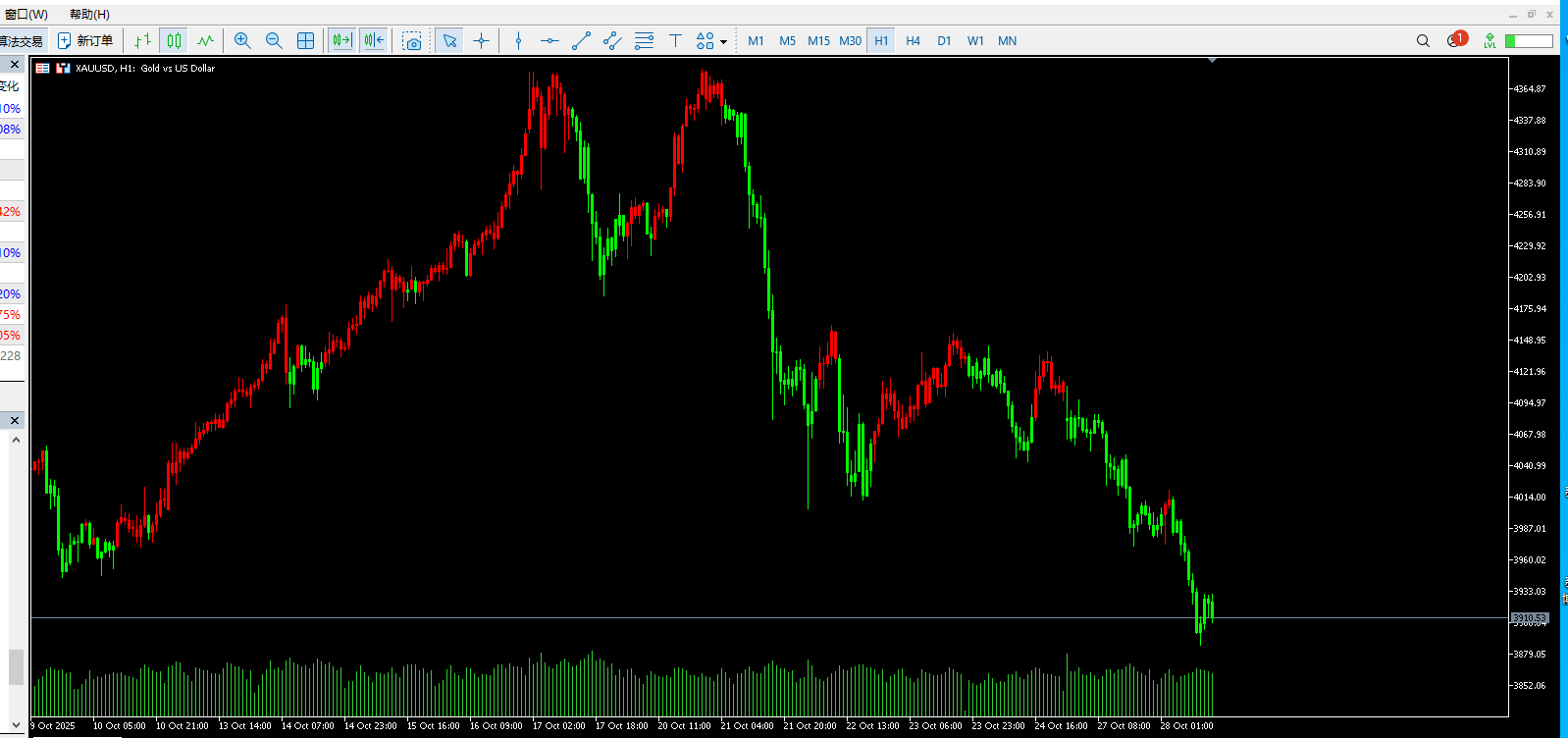The width and height of the screenshot is (1568, 738).
Task: Select the horizontal line drawing tool
Action: (549, 40)
